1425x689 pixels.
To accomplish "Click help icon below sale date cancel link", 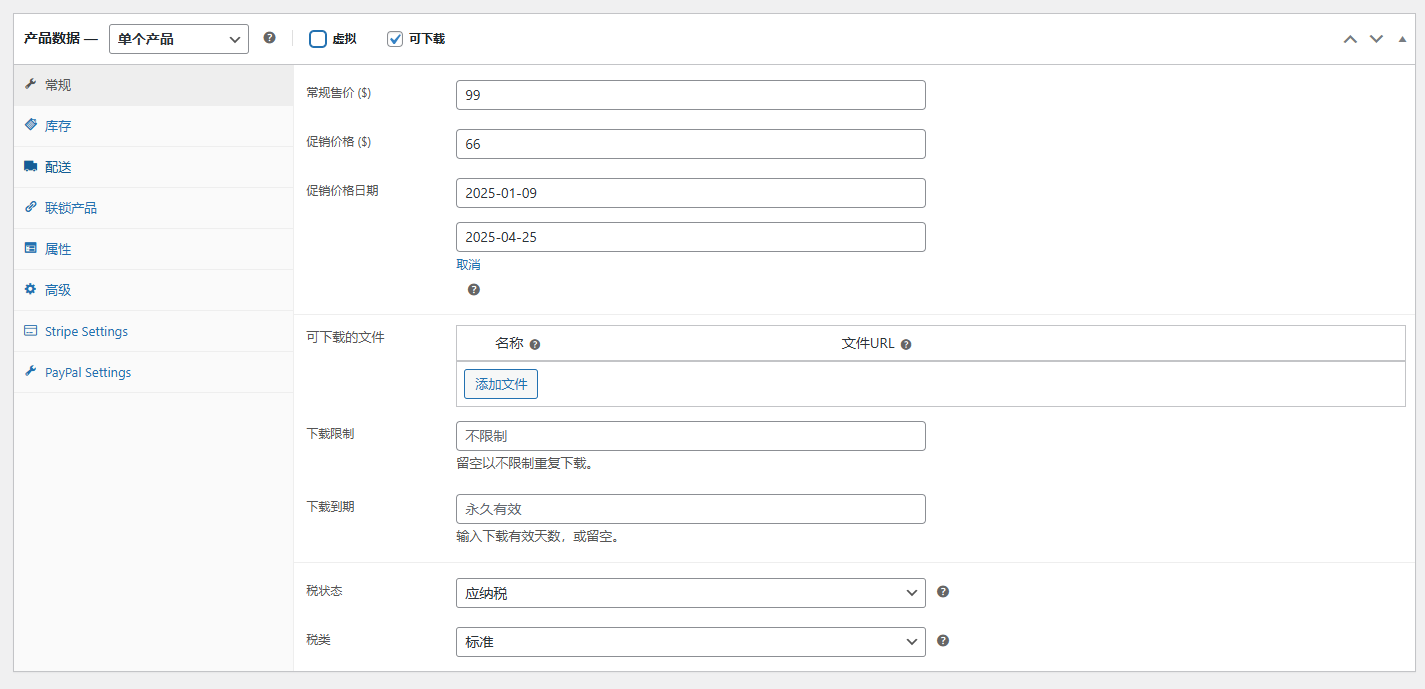I will [474, 289].
